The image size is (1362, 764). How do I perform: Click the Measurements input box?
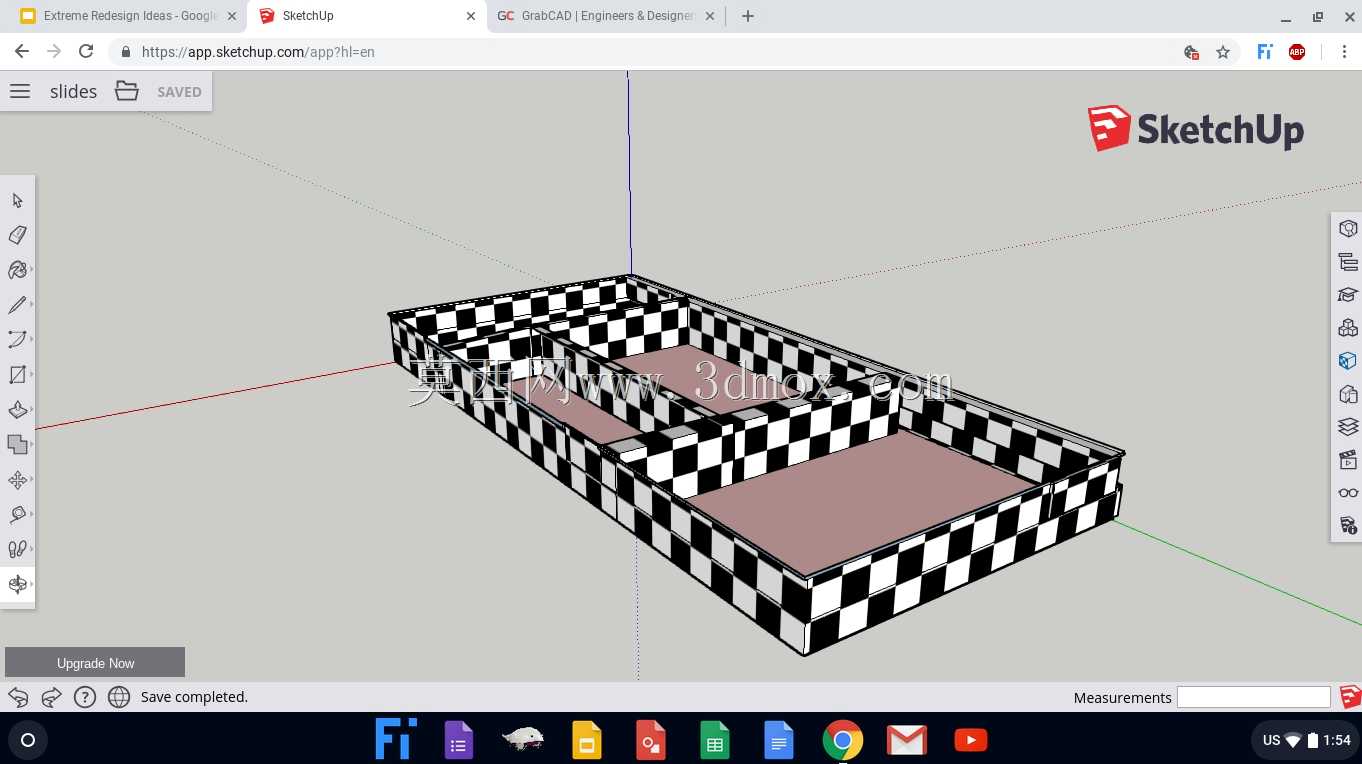[1254, 697]
